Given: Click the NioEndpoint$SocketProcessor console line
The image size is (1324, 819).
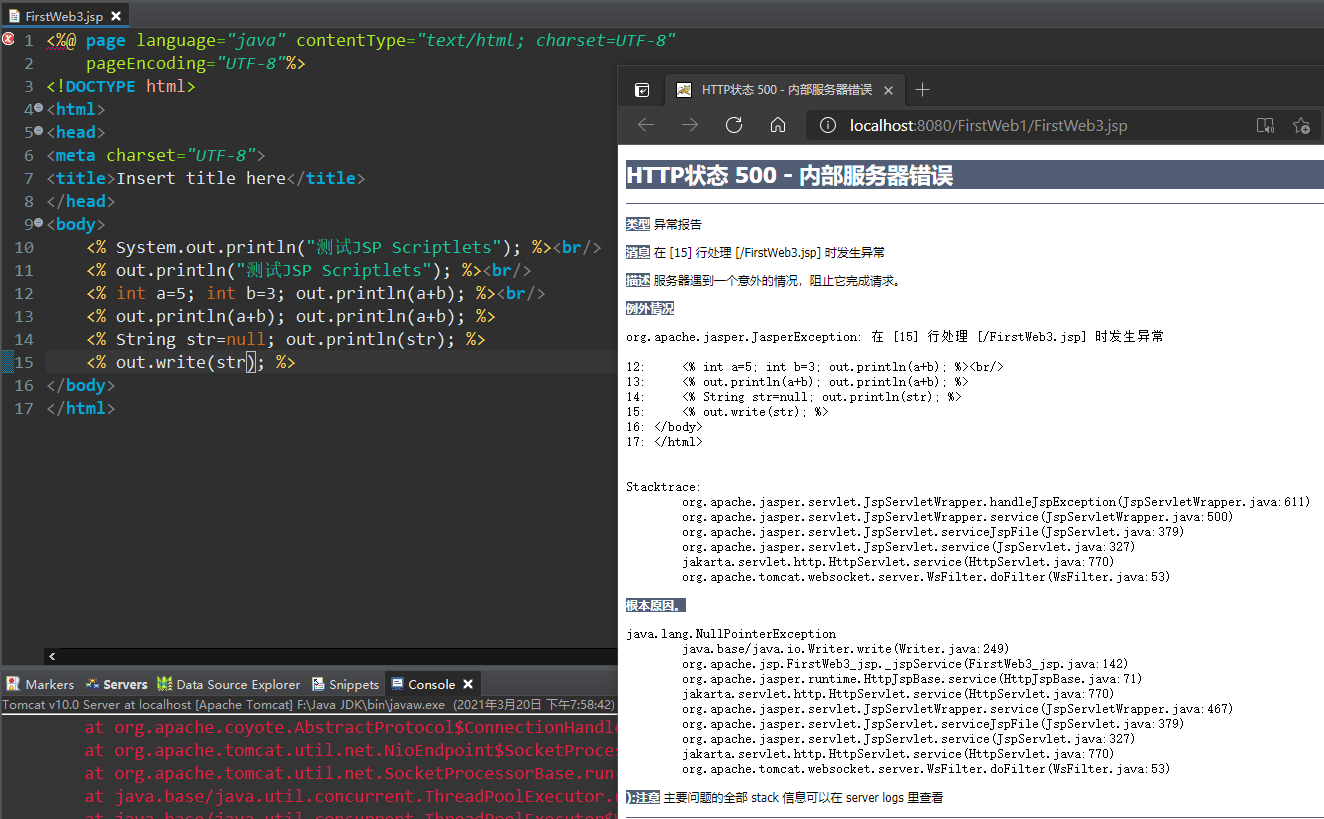Looking at the screenshot, I should point(350,751).
